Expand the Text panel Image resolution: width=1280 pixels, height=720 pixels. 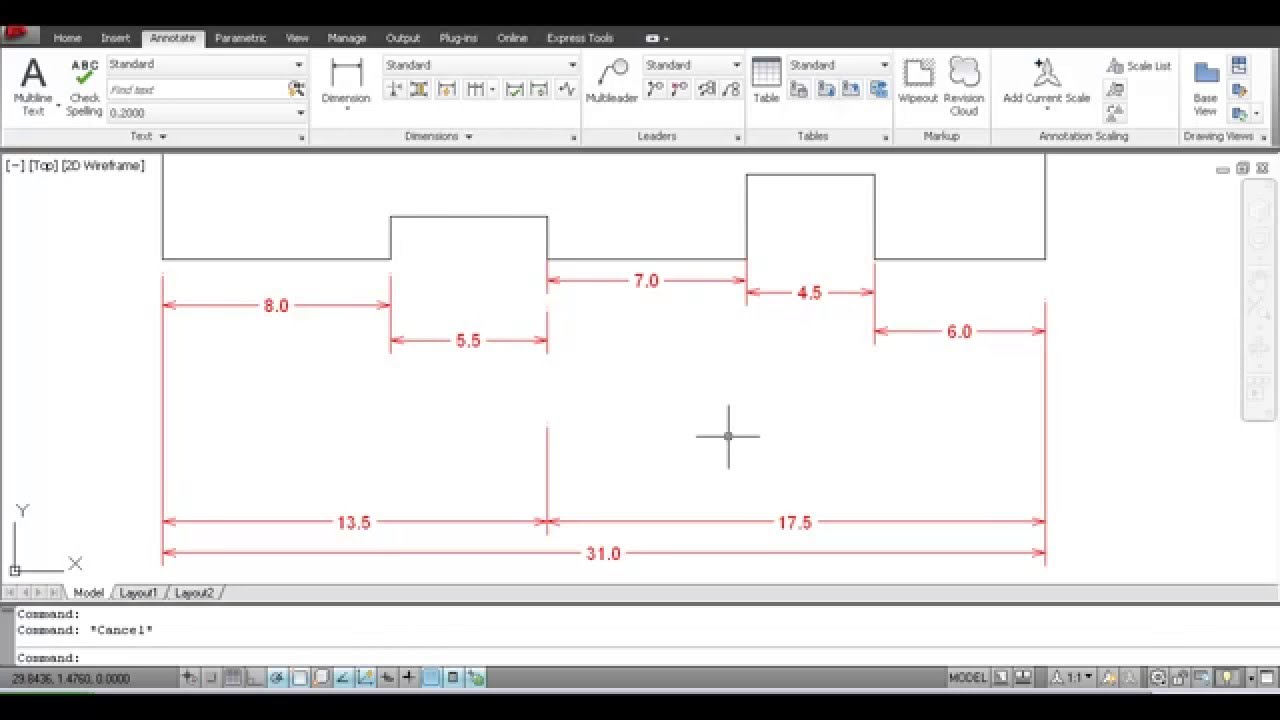148,136
